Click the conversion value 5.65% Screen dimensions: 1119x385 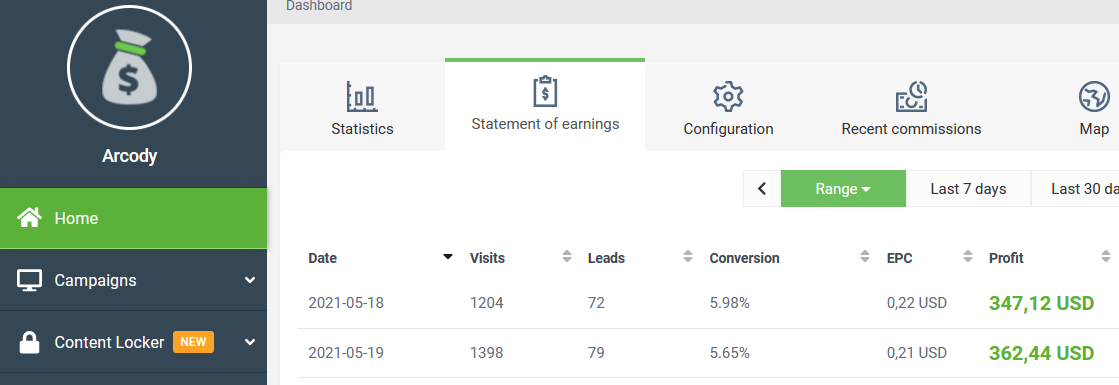[x=729, y=353]
